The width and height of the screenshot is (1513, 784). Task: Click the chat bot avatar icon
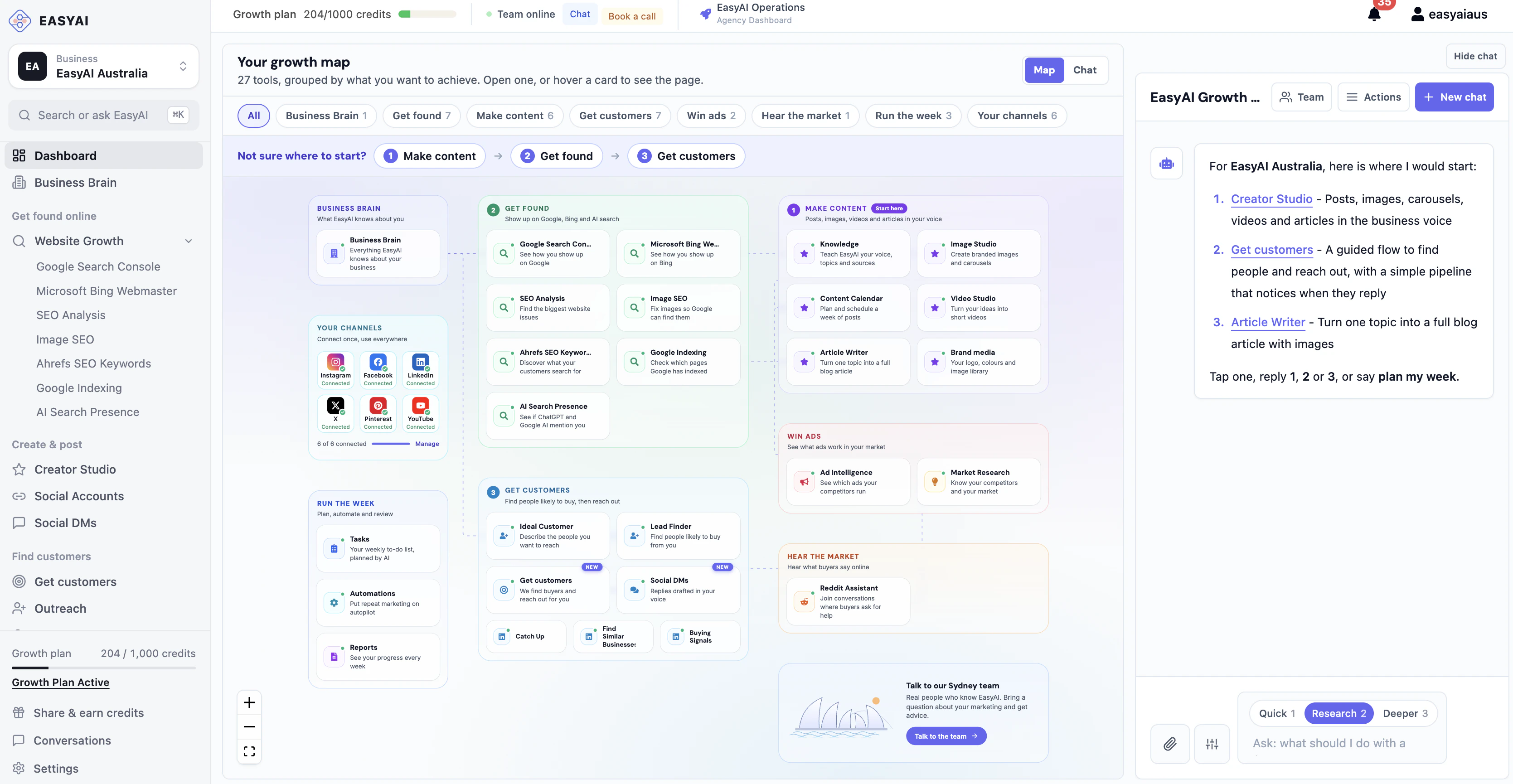(x=1166, y=163)
